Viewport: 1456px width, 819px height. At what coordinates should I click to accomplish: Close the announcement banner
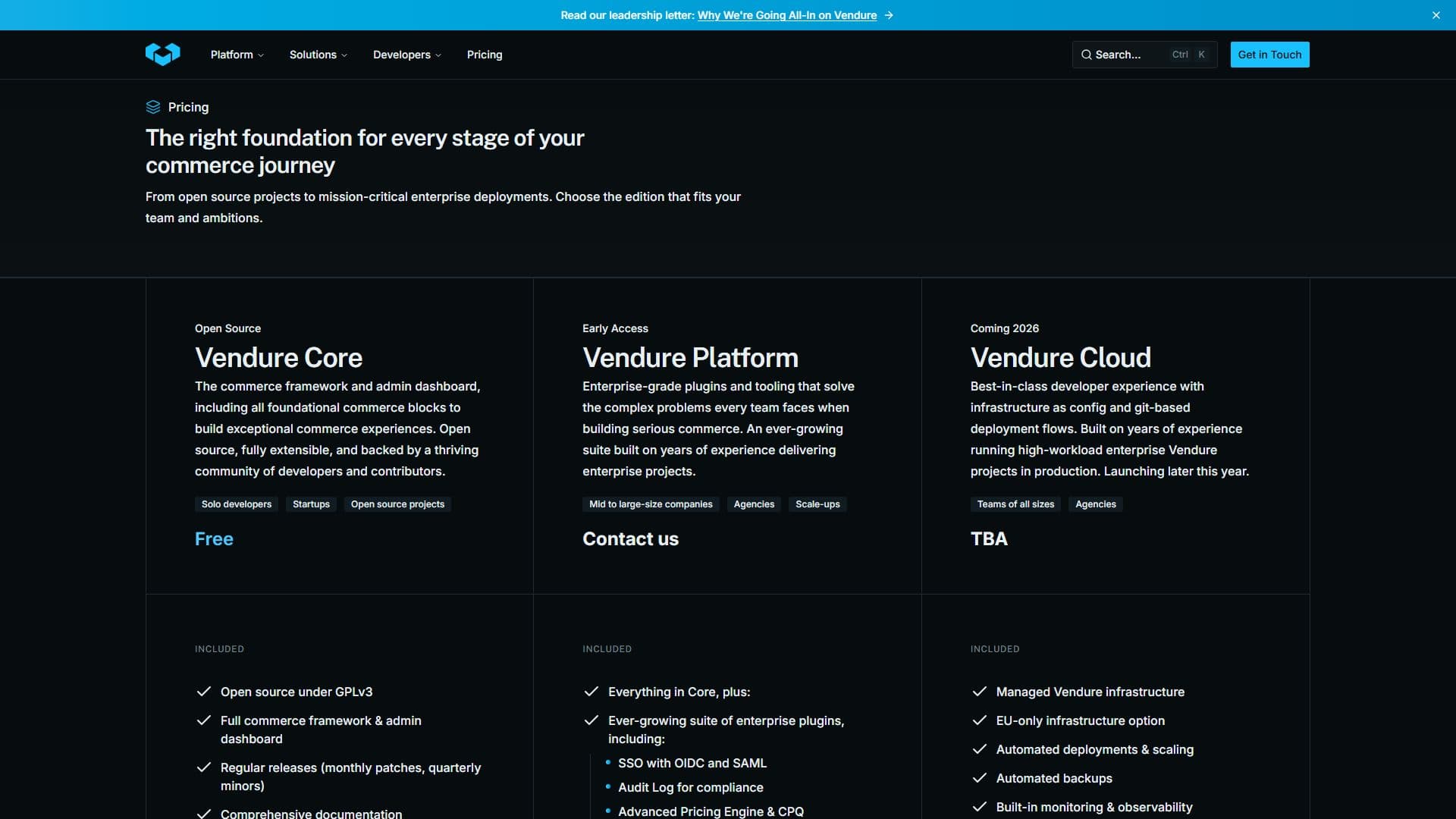(x=1436, y=15)
